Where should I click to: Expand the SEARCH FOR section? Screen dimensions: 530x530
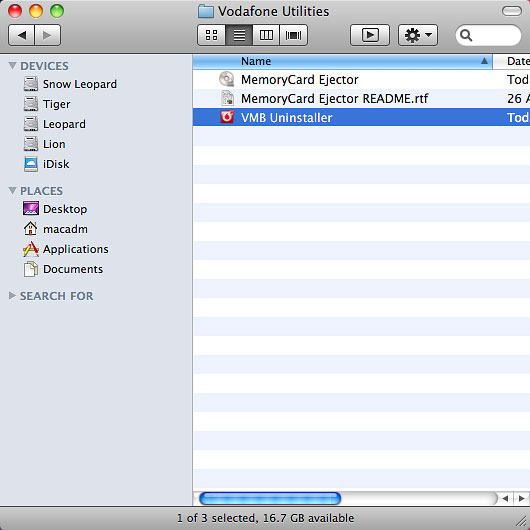(x=12, y=296)
